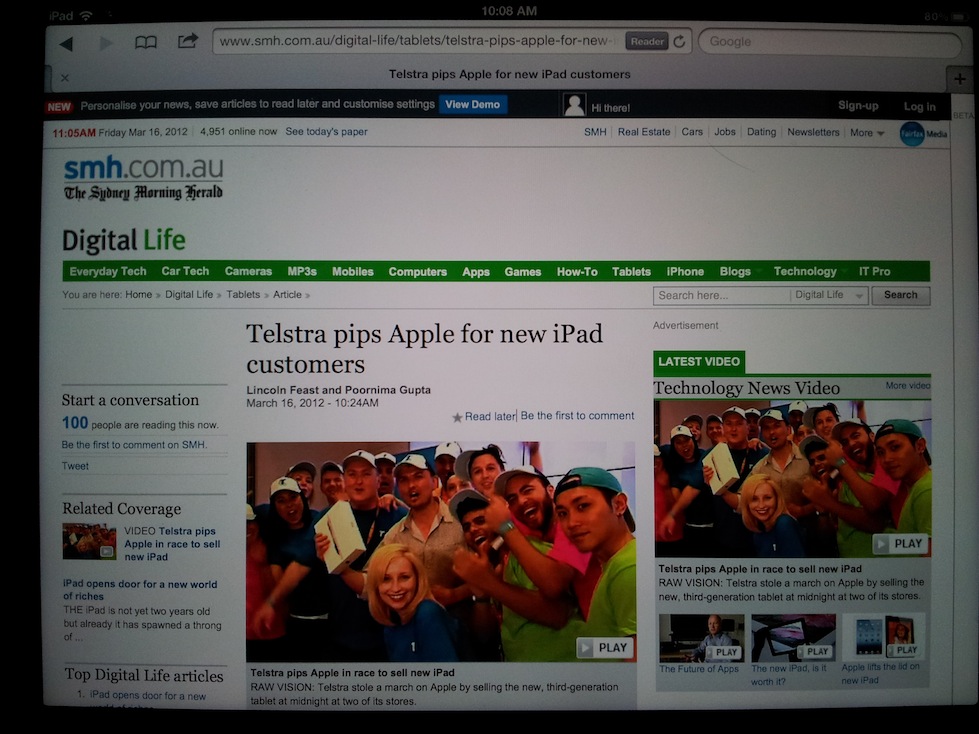Viewport: 979px width, 734px height.
Task: Select Games in green menu
Action: click(x=523, y=272)
